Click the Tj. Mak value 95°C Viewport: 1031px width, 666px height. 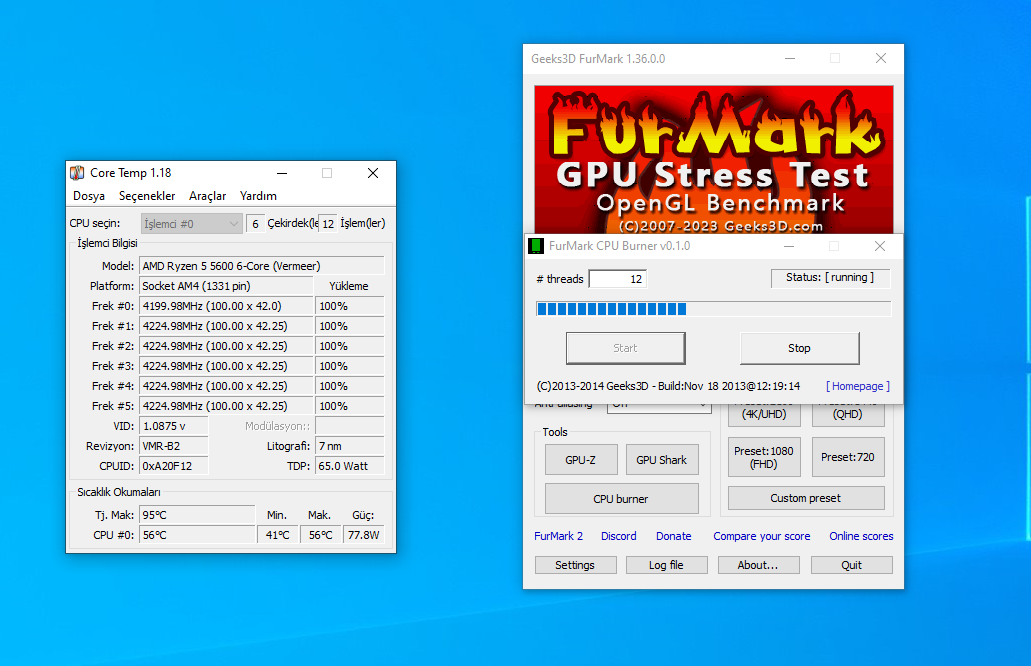pos(197,515)
